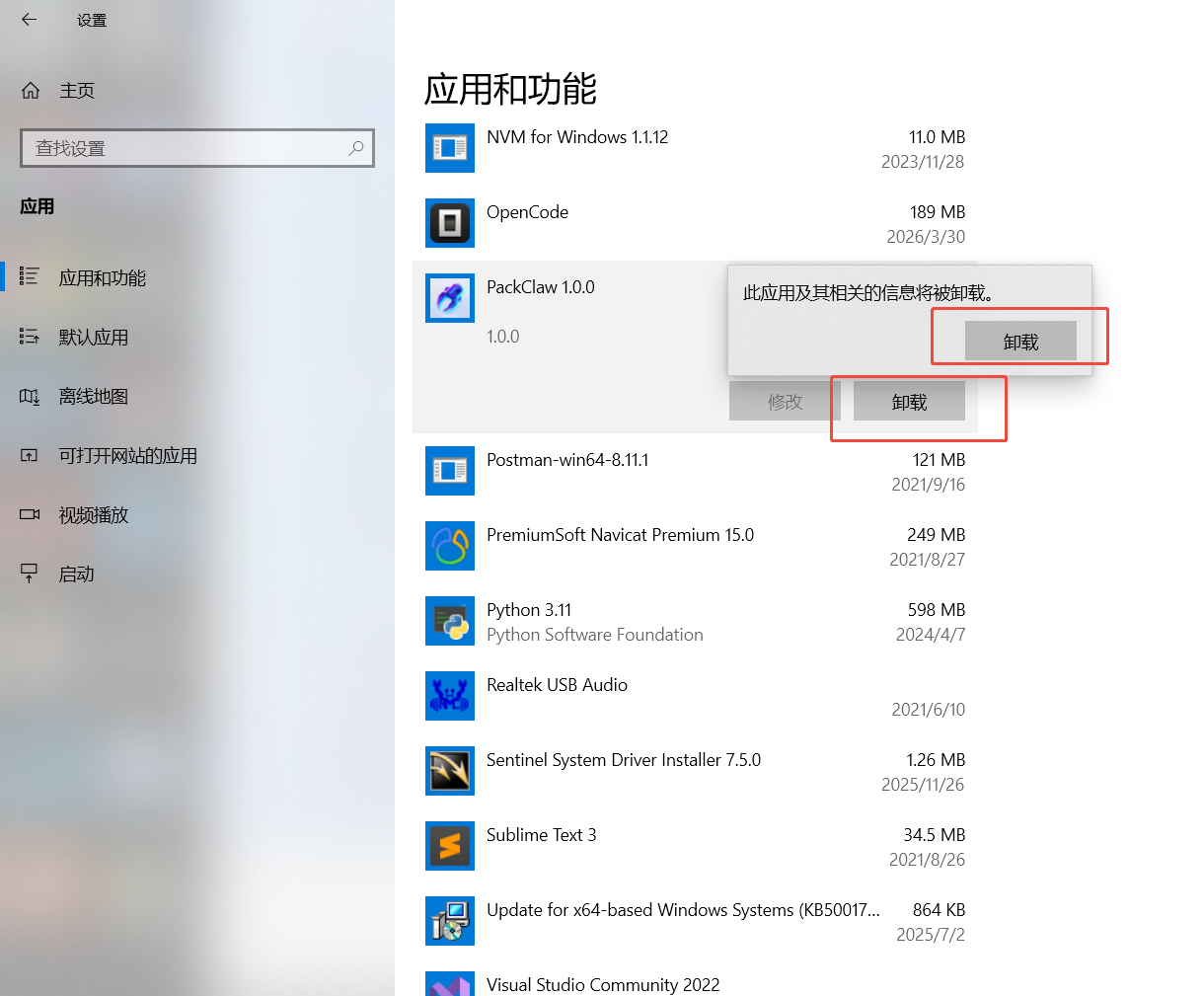Click the Visual Studio Community 2022 icon
Screen dimensions: 1204x996
click(450, 984)
